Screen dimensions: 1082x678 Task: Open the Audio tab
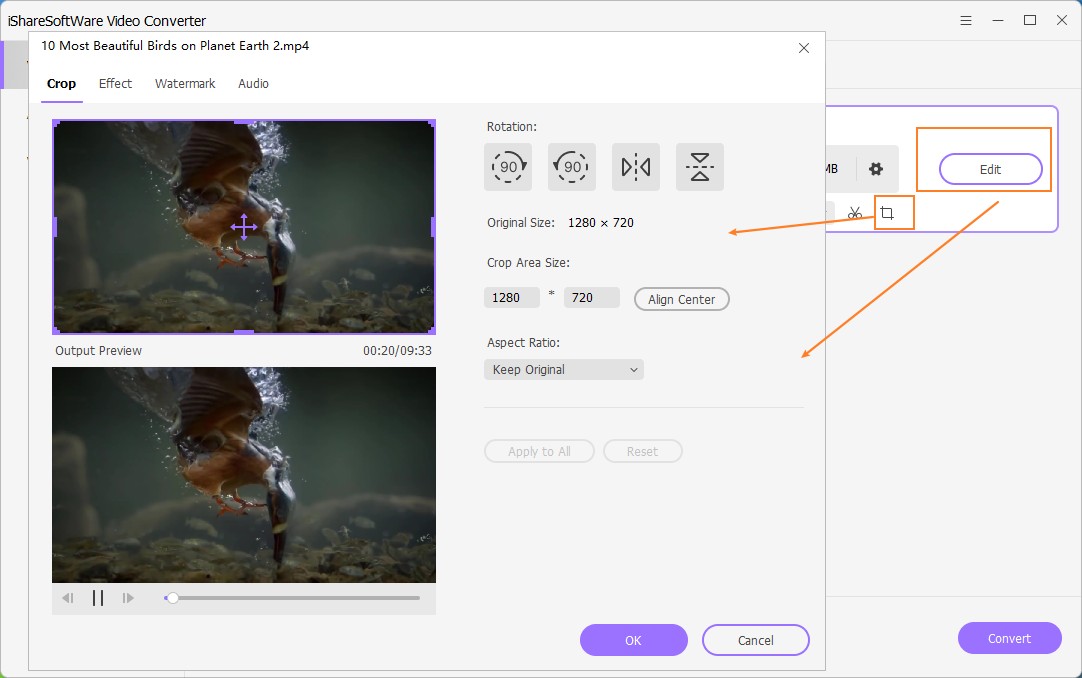[253, 84]
